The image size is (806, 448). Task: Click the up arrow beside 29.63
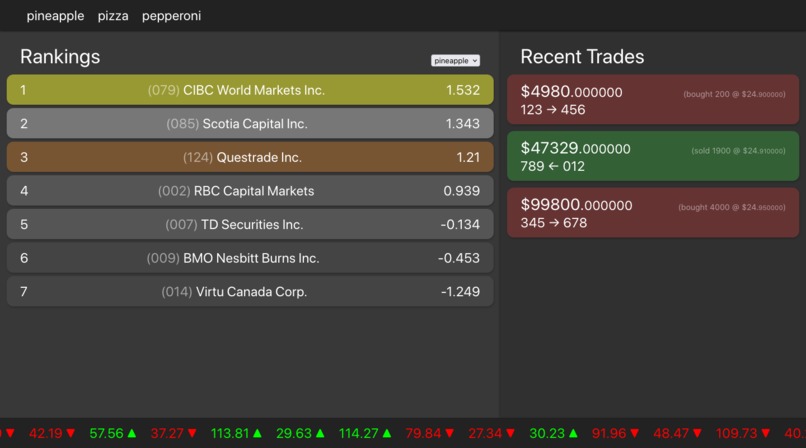pyautogui.click(x=320, y=434)
